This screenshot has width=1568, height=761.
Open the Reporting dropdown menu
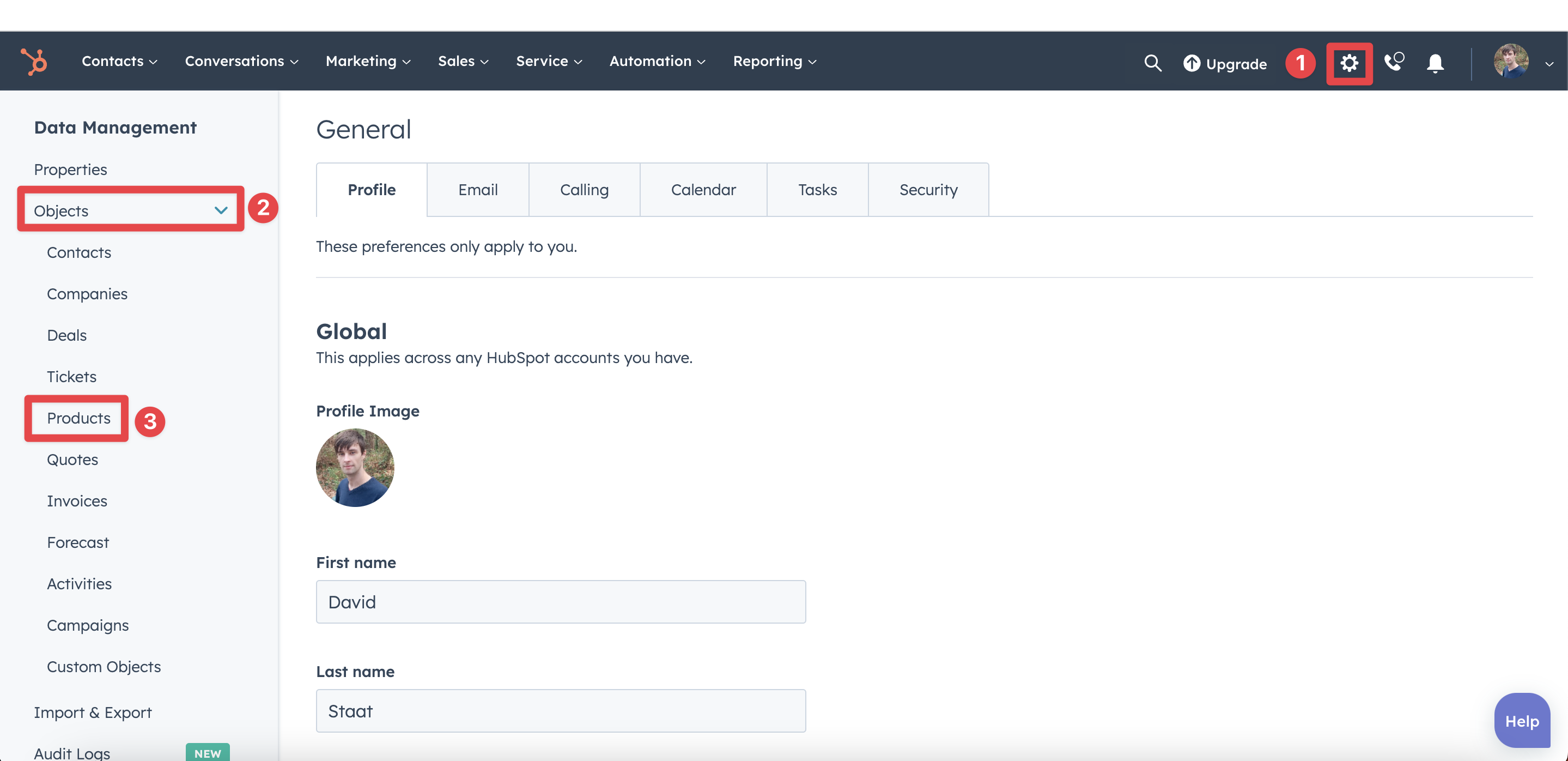point(774,61)
